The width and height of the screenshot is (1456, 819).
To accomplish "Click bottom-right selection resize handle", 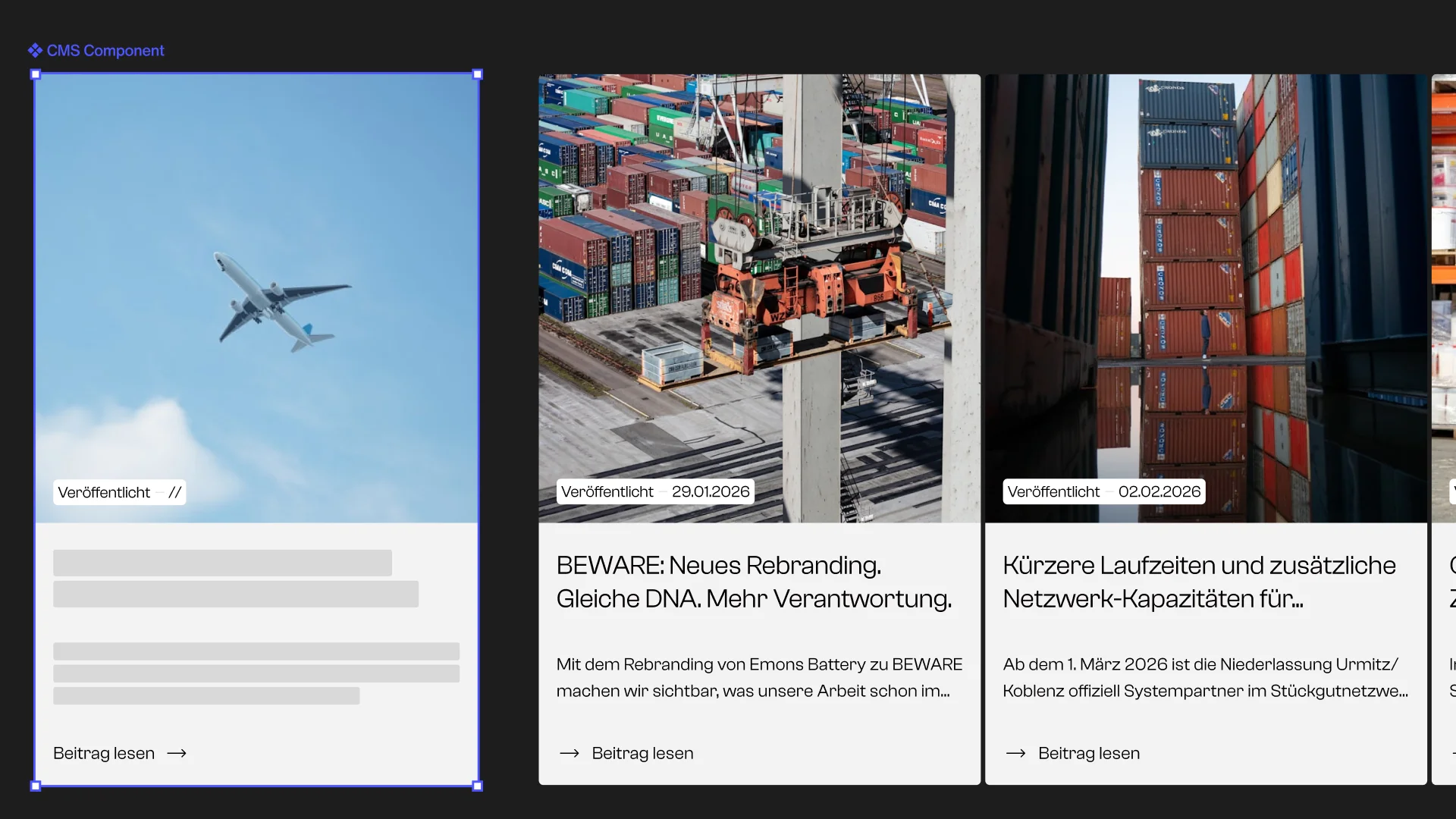I will (x=478, y=786).
